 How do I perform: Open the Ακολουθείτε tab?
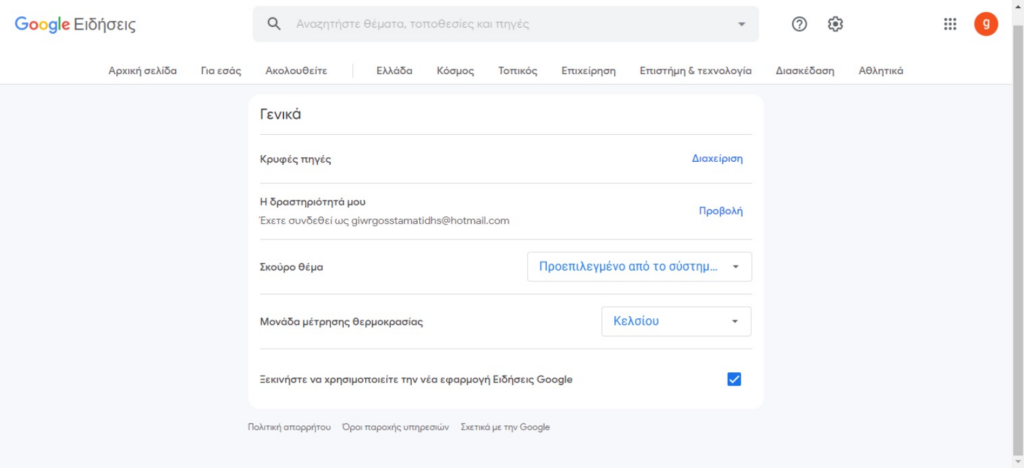pos(296,71)
